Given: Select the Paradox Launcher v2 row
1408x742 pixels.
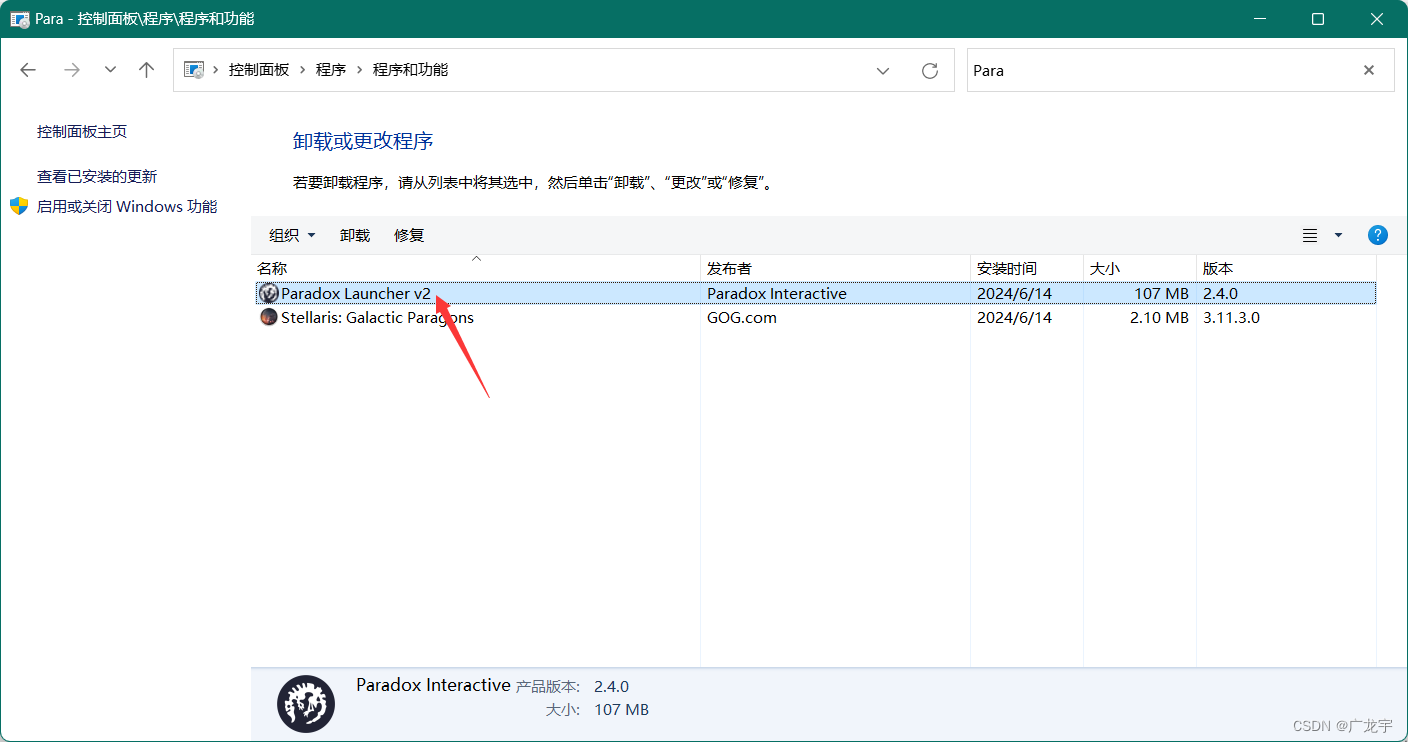Looking at the screenshot, I should point(816,294).
